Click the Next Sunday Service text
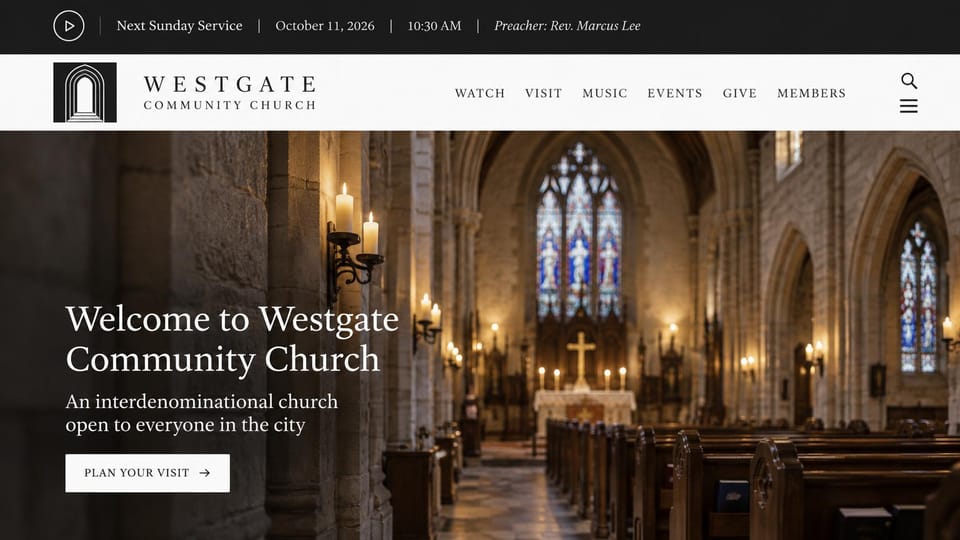960x540 pixels. coord(179,26)
